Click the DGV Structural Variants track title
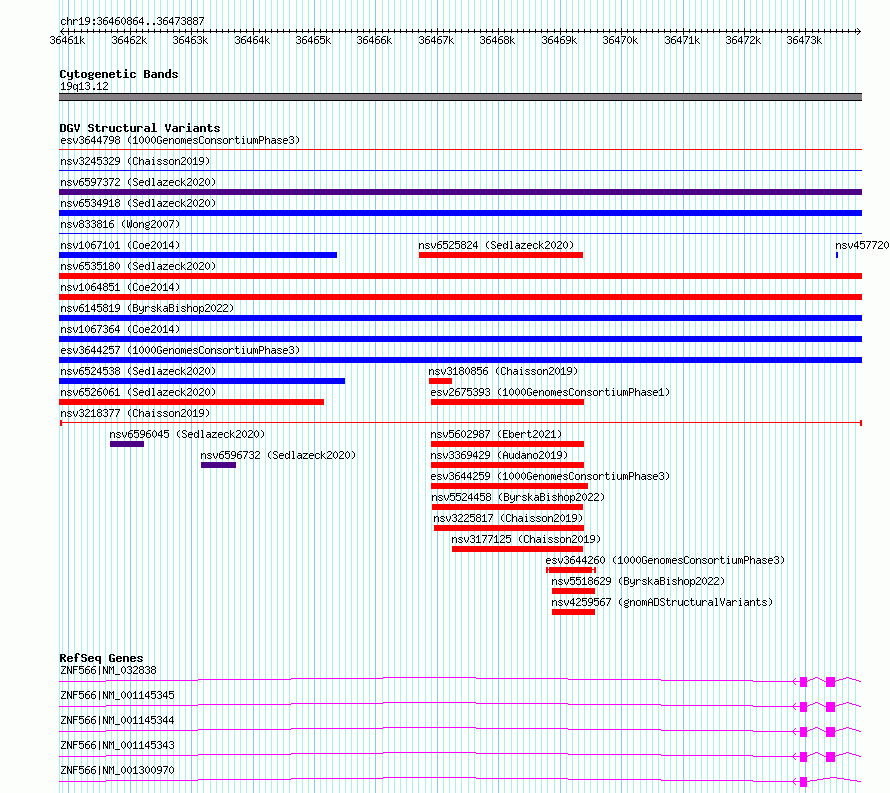 [x=140, y=128]
